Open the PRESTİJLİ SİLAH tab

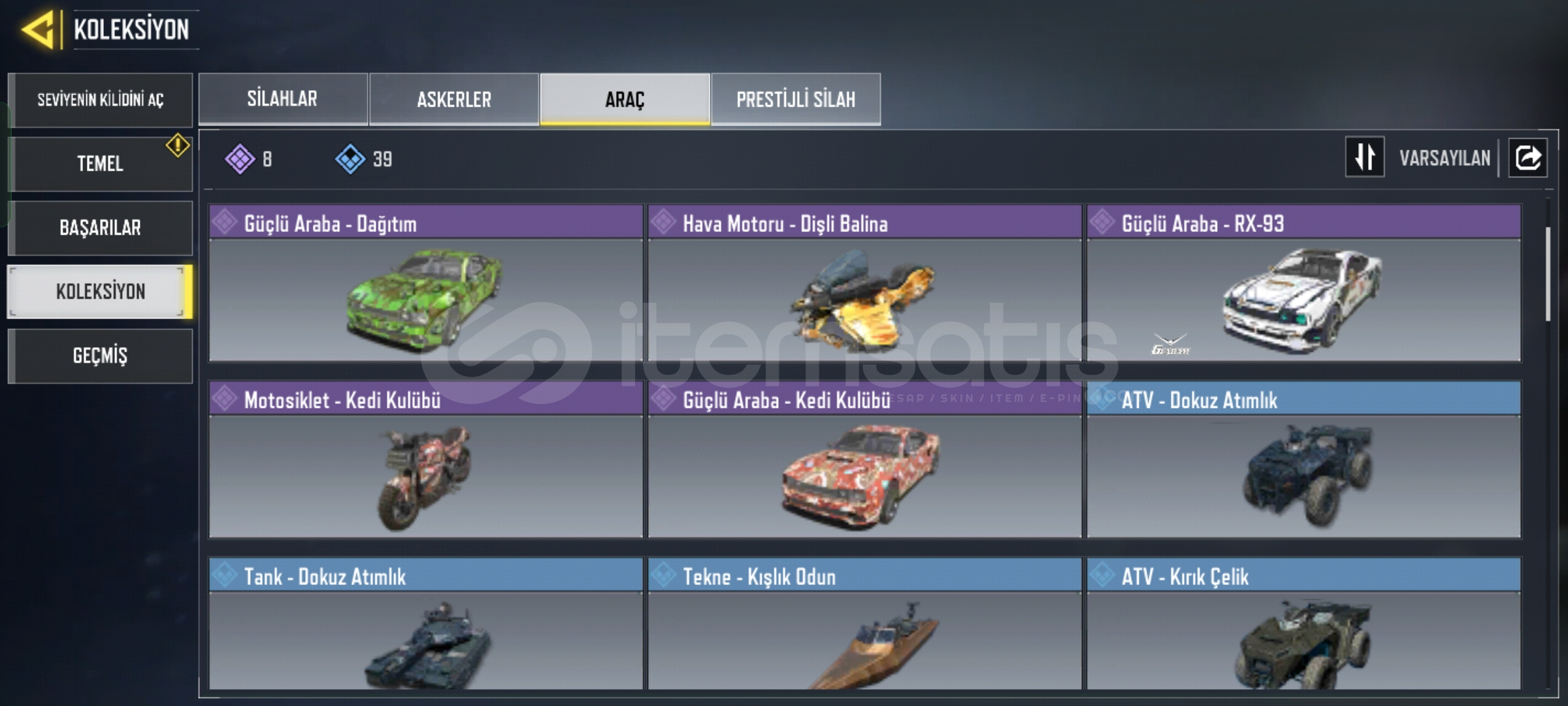click(796, 99)
